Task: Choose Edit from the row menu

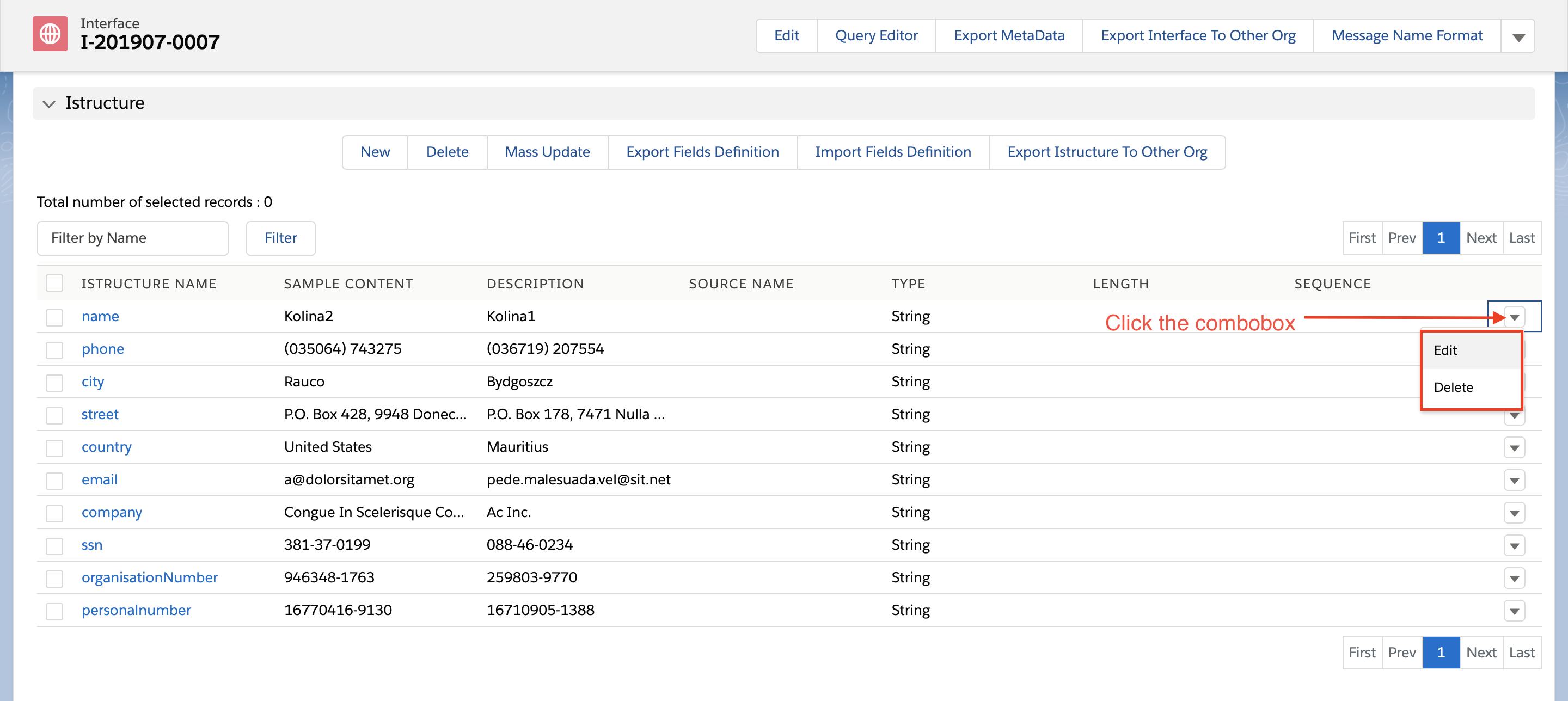Action: point(1445,350)
